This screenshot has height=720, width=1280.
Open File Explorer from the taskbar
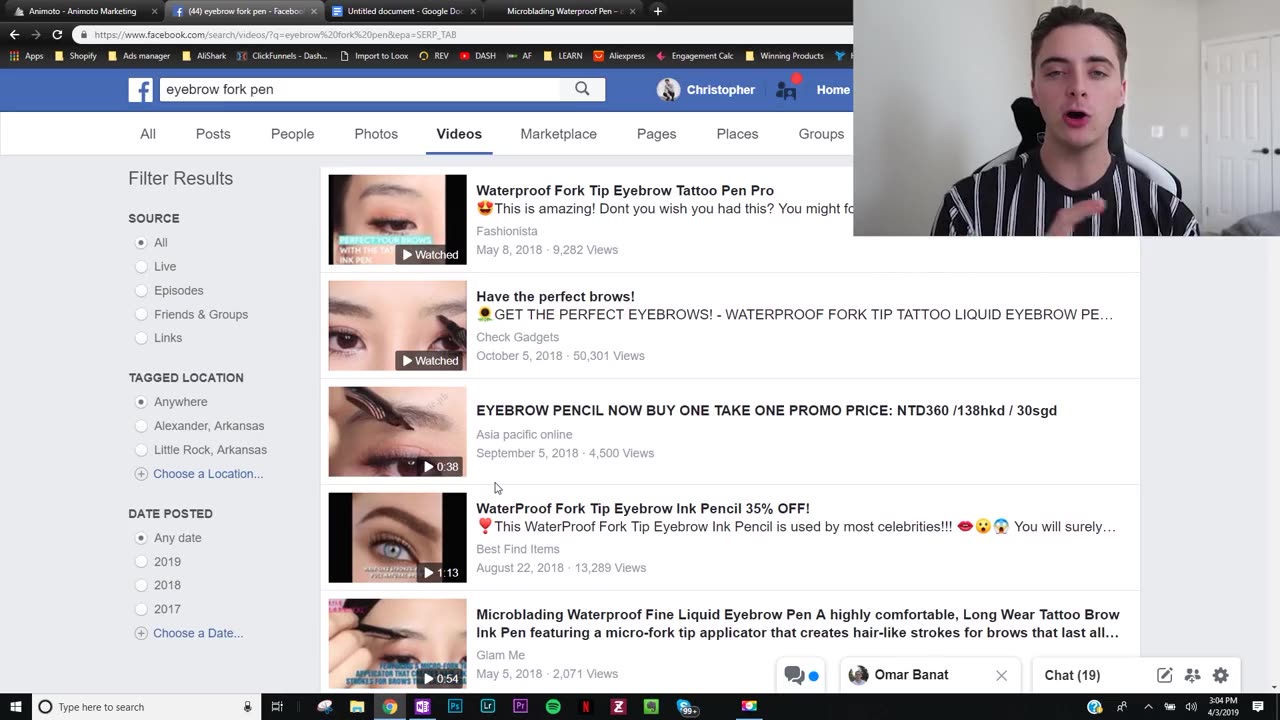point(357,707)
